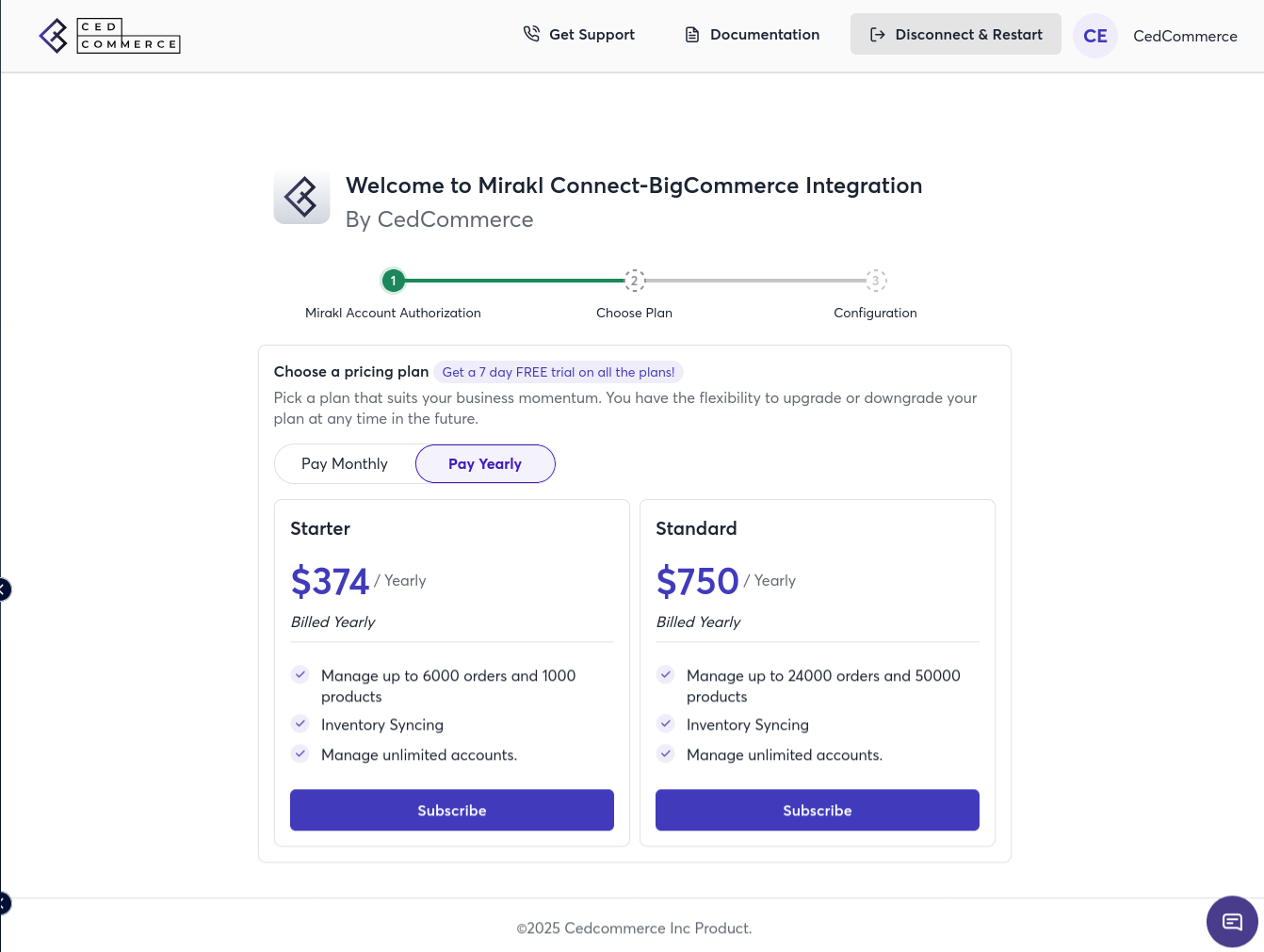Click the Disconnect & Restart logout icon

coord(877,35)
